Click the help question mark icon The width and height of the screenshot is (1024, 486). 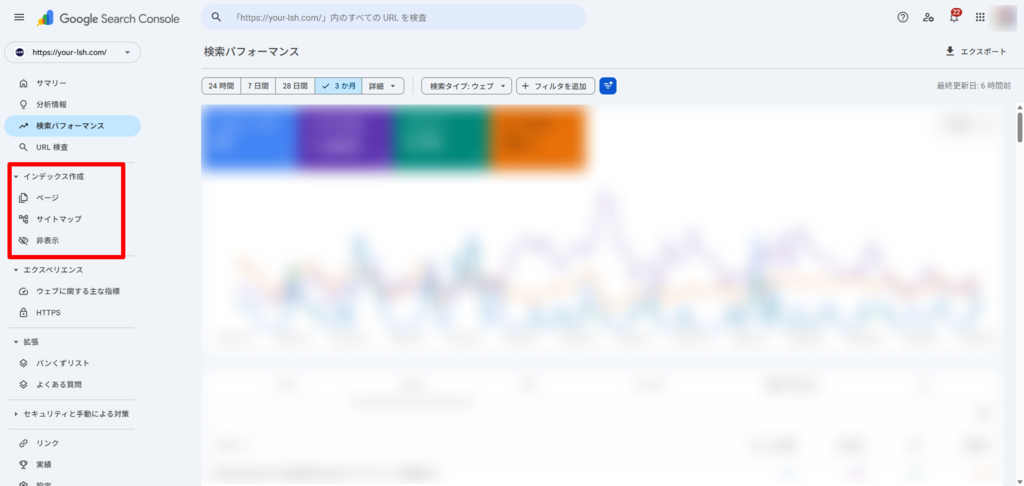(903, 17)
